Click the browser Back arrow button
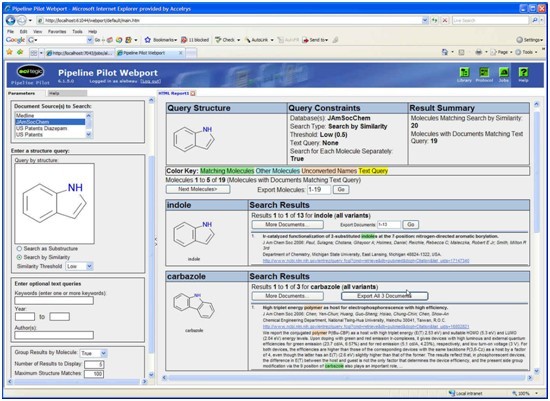 pos(11,20)
